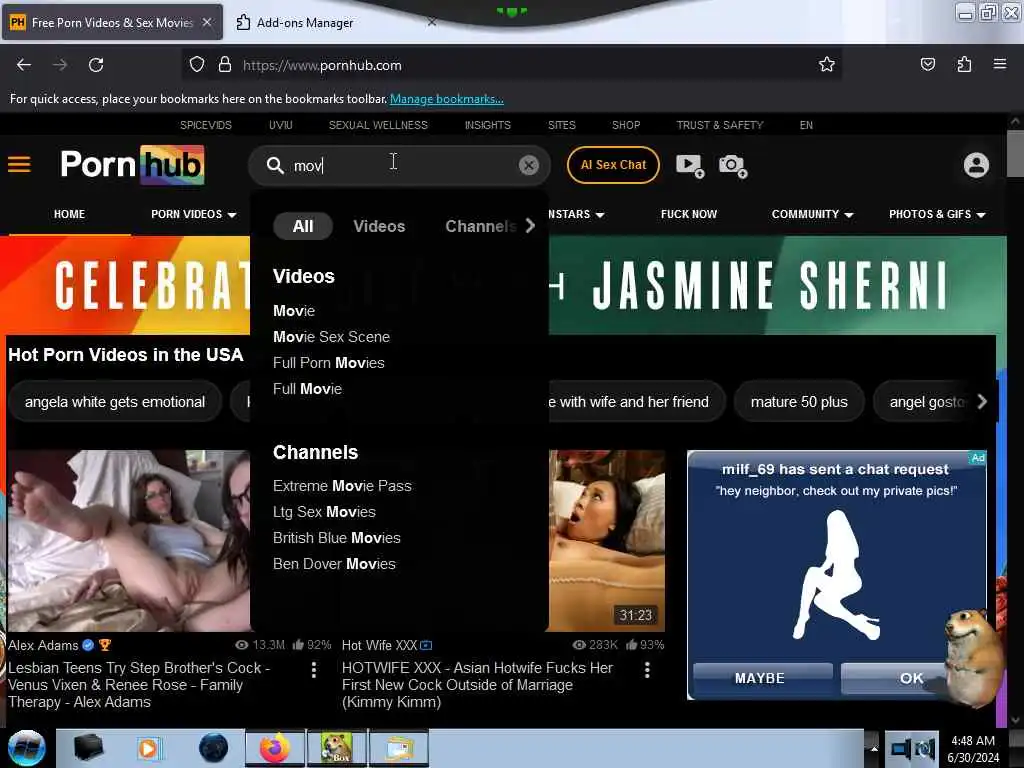The image size is (1024, 768).
Task: Select the Channels filter in search suggestions
Action: (x=481, y=226)
